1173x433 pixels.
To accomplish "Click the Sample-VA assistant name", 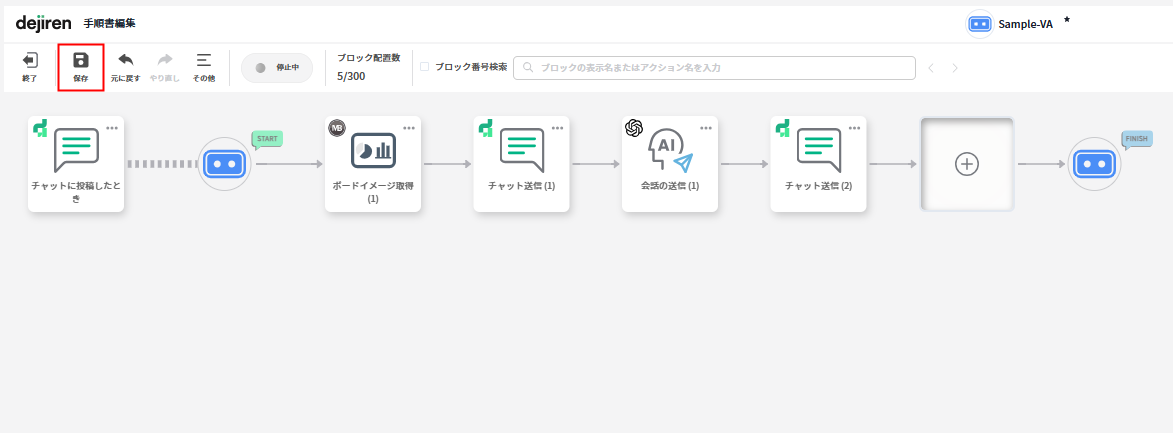I will coord(1025,24).
